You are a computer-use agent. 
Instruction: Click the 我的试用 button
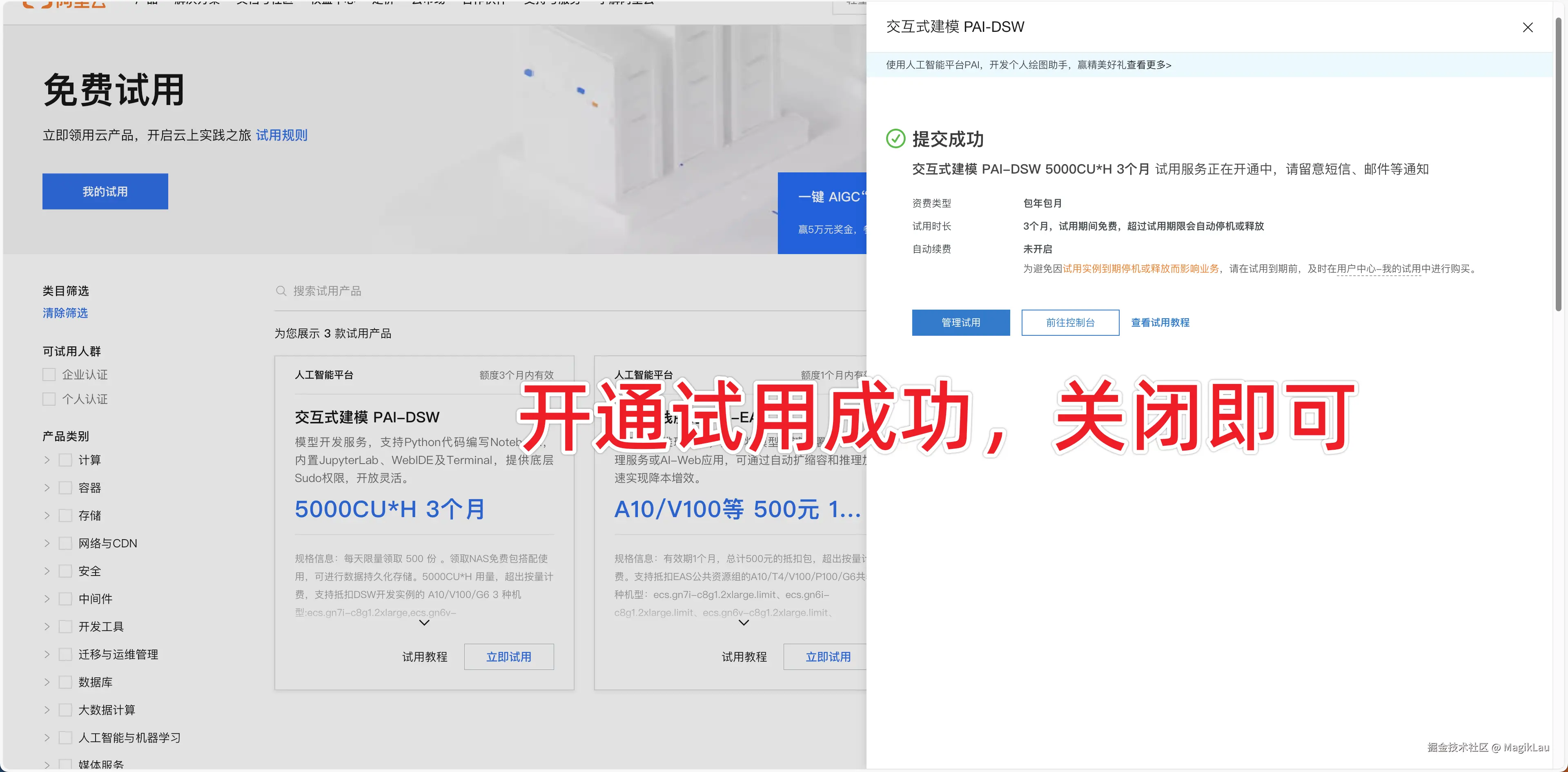point(105,192)
